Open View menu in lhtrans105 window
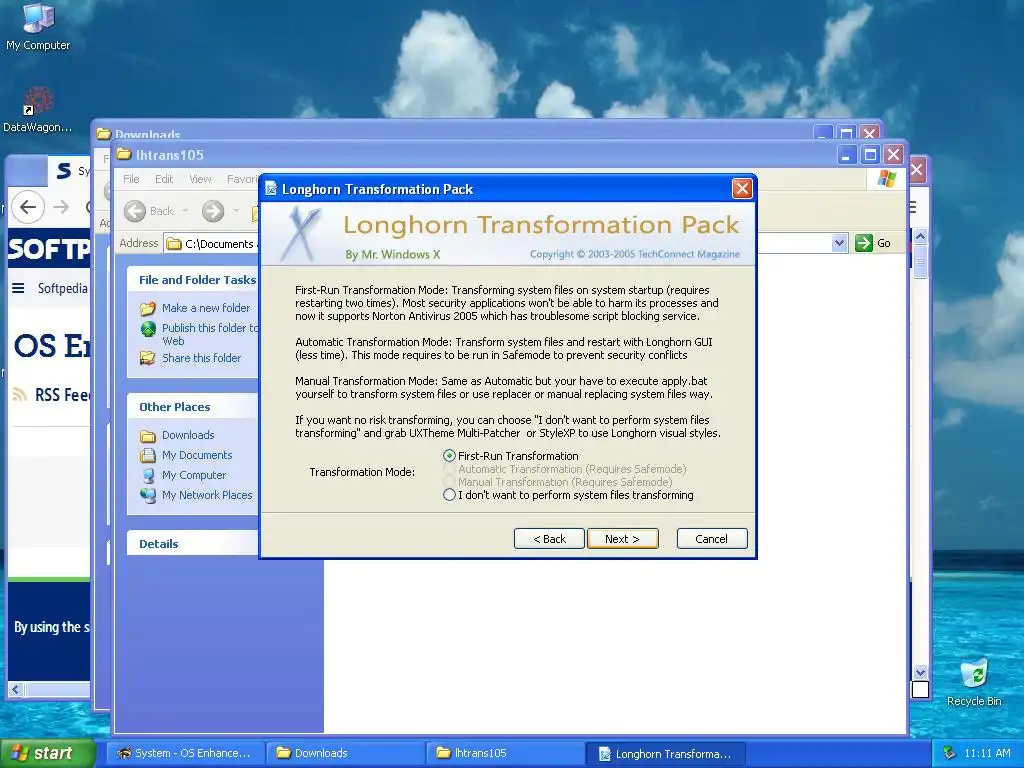This screenshot has height=768, width=1024. tap(200, 179)
